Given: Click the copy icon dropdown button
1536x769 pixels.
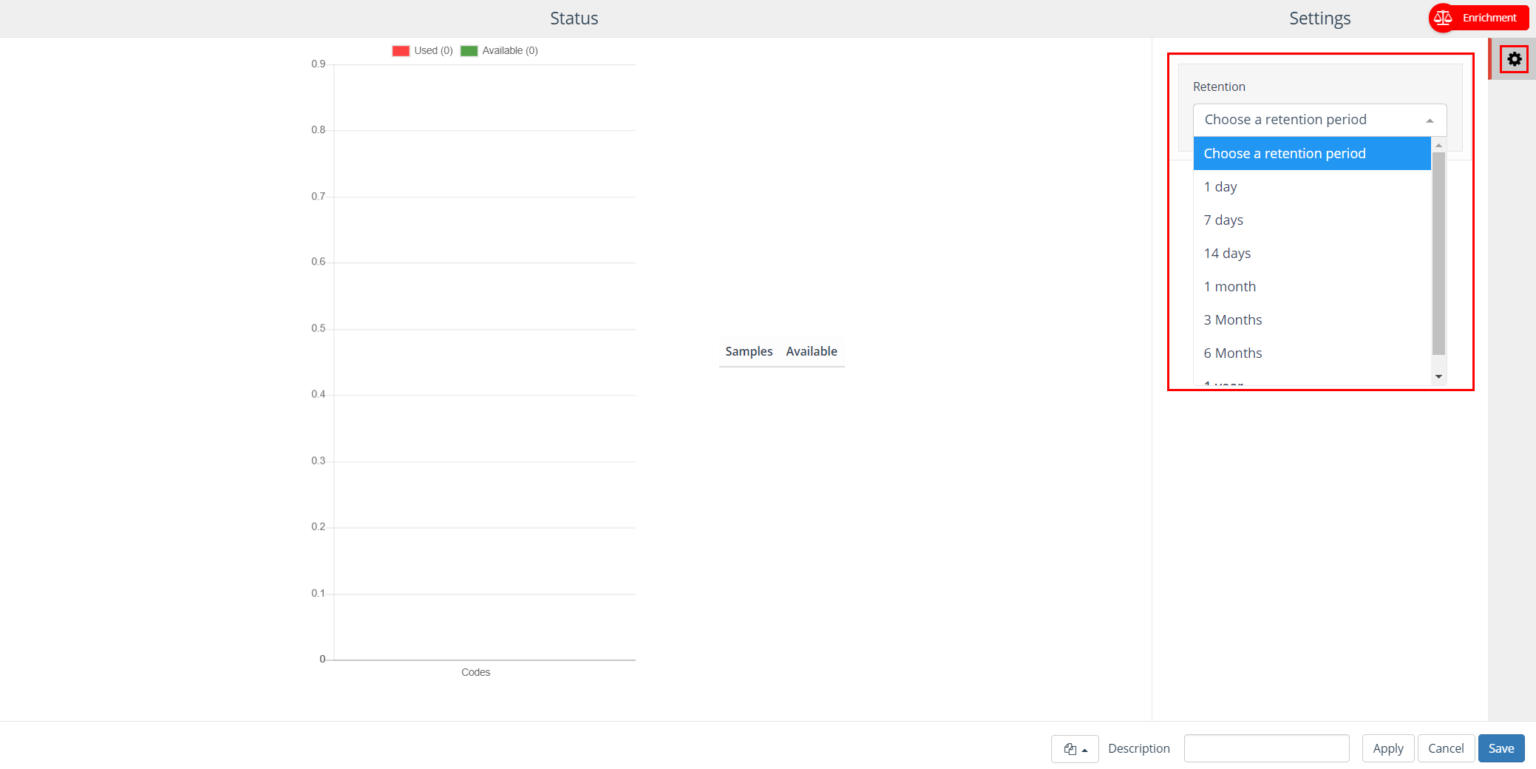Looking at the screenshot, I should point(1075,749).
